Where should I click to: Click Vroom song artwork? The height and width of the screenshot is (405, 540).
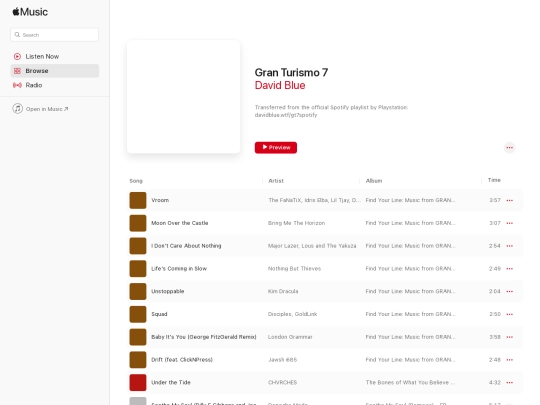[138, 200]
